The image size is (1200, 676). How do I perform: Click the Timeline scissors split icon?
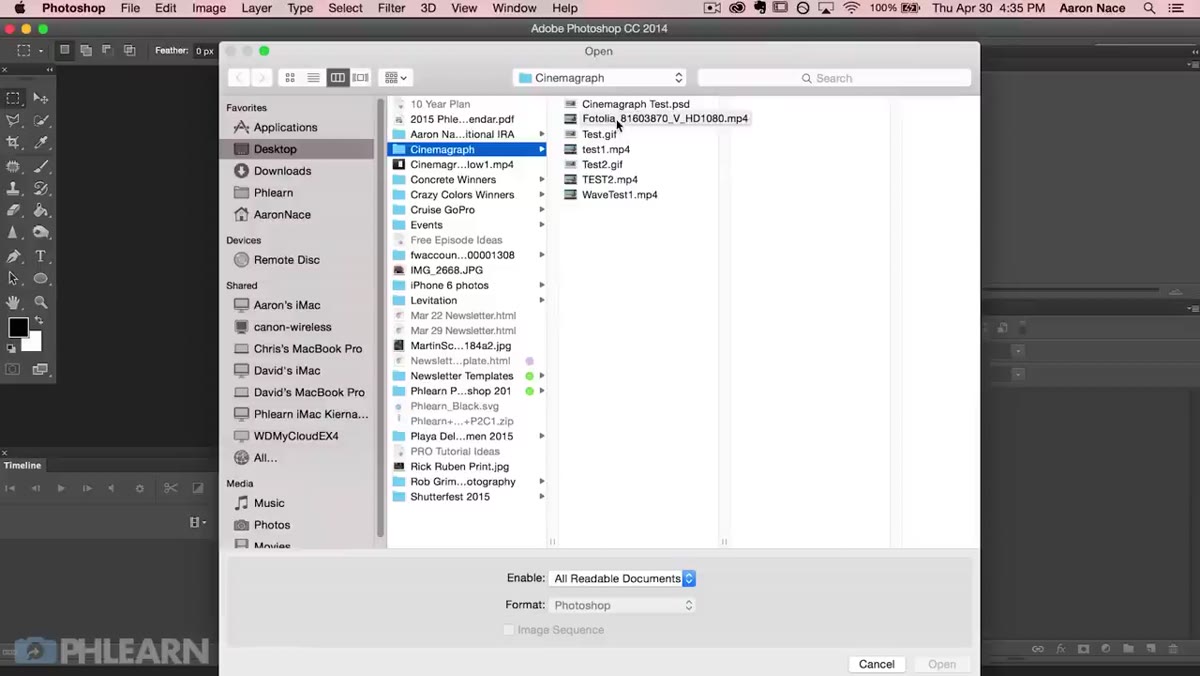tap(170, 488)
